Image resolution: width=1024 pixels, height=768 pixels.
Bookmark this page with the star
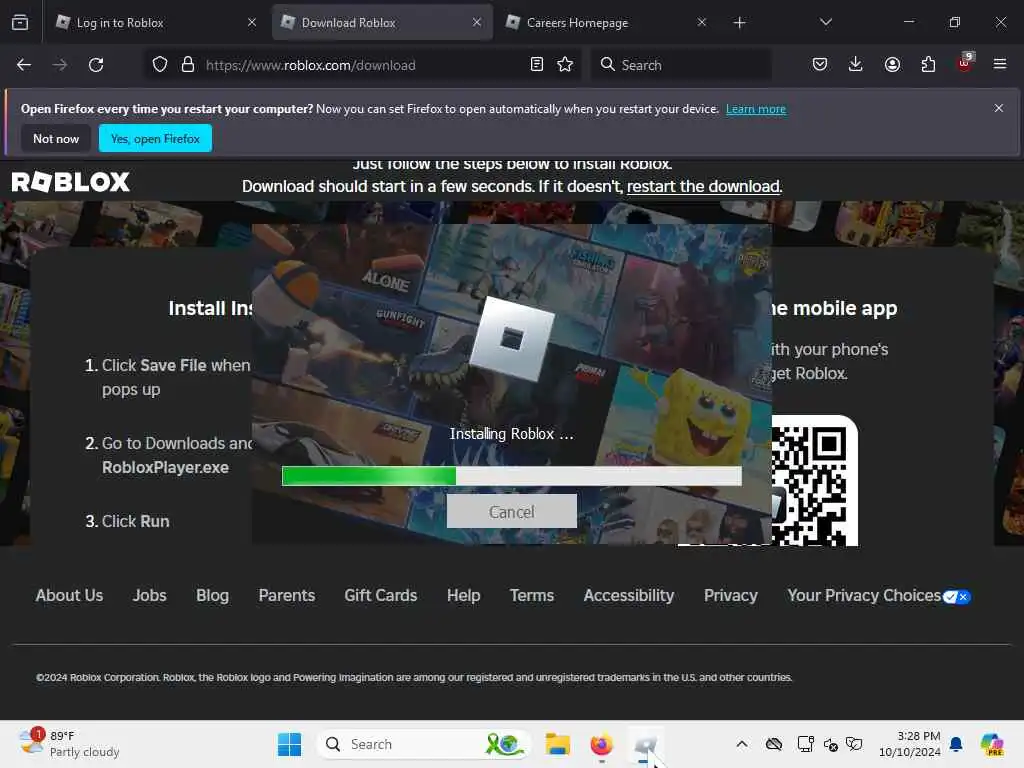coord(565,65)
